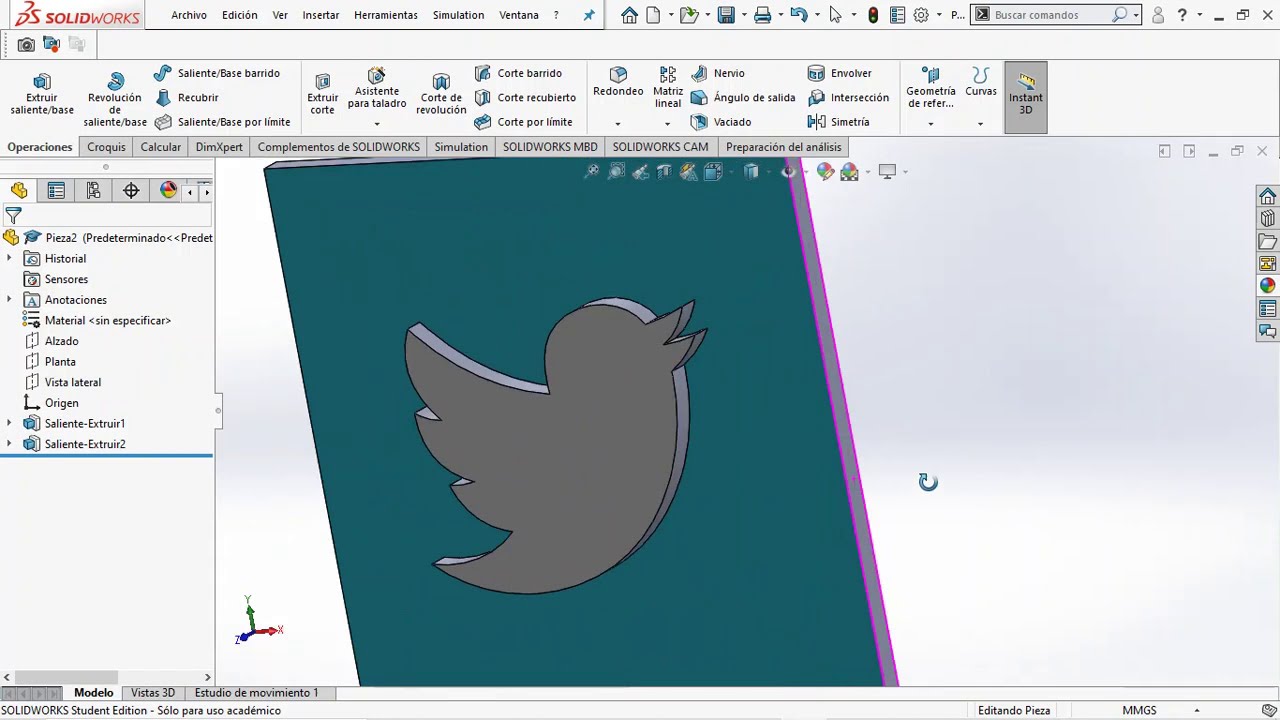The width and height of the screenshot is (1280, 720).
Task: Click the Intersección tool
Action: point(848,98)
